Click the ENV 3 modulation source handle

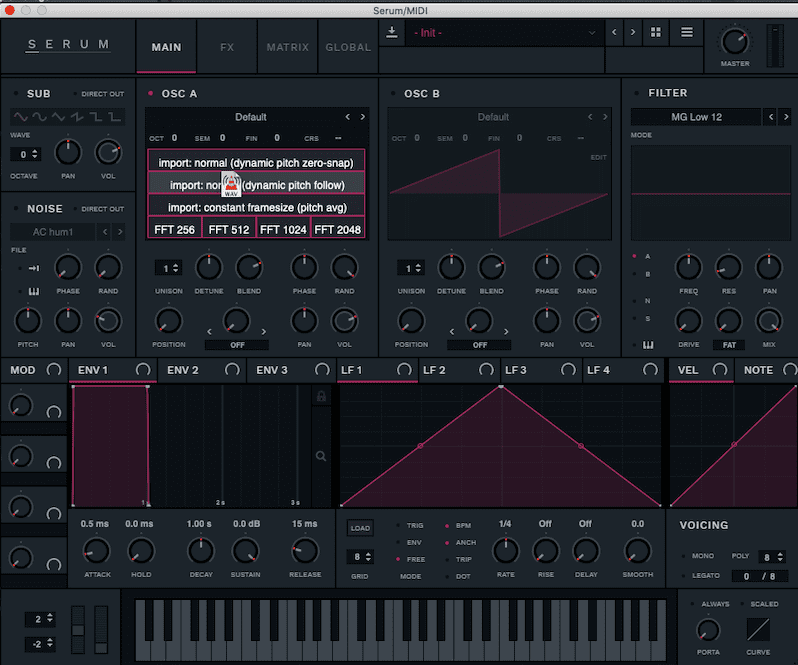point(322,370)
